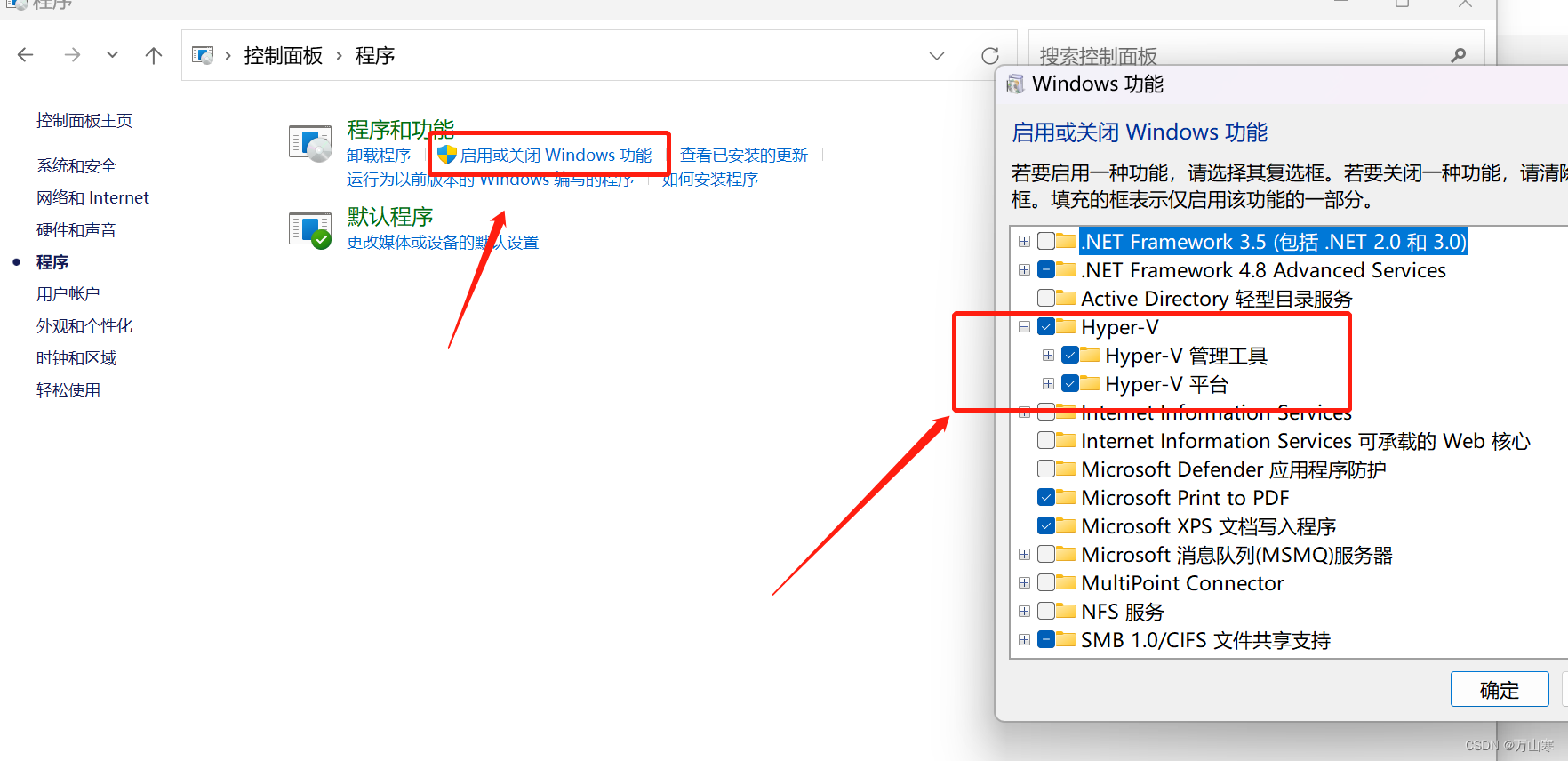
Task: Expand .NET Framework 4.8 Advanced Services
Action: point(1025,270)
